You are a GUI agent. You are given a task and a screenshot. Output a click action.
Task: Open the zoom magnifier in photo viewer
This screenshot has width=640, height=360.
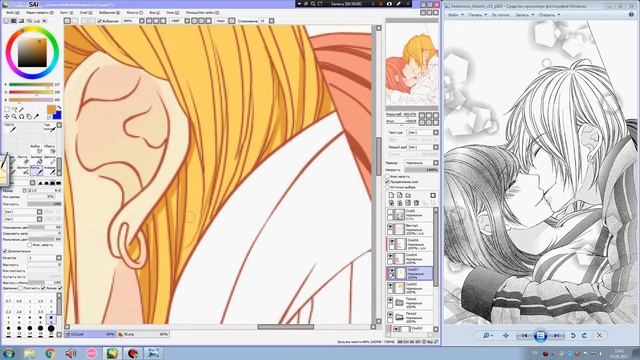(487, 336)
